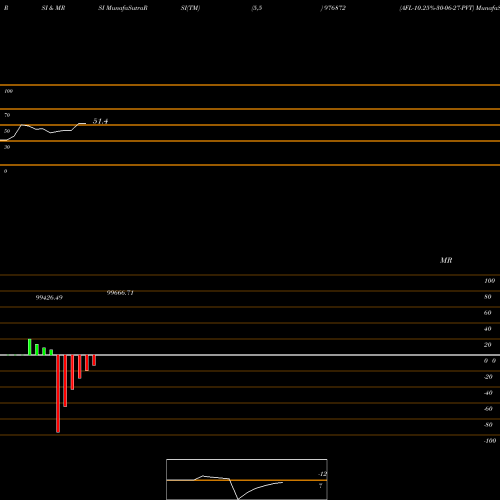This screenshot has width=500, height=500.
Task: Click the tallest red histogram bar
Action: (58, 394)
